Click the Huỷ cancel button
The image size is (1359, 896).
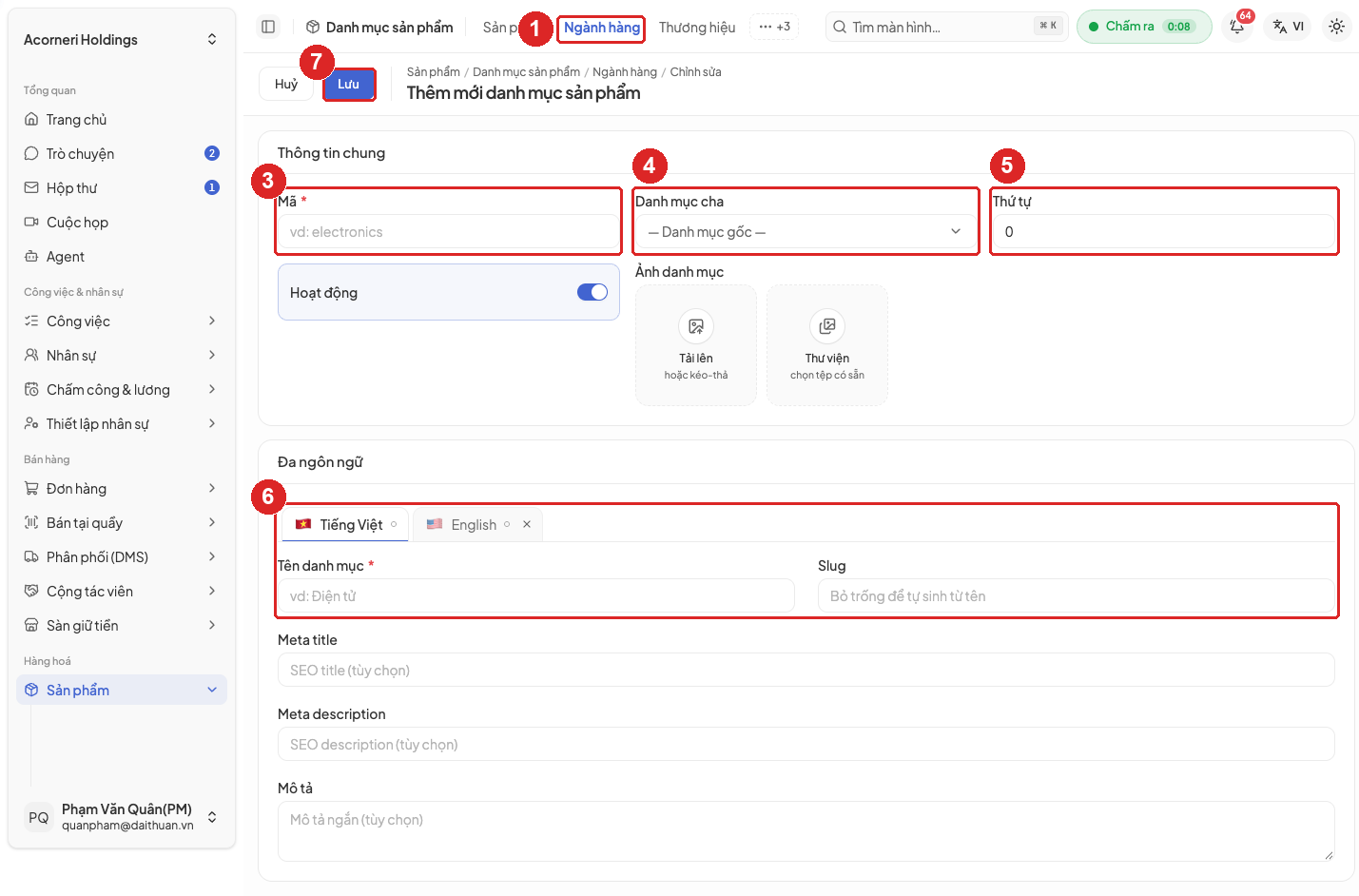point(286,84)
